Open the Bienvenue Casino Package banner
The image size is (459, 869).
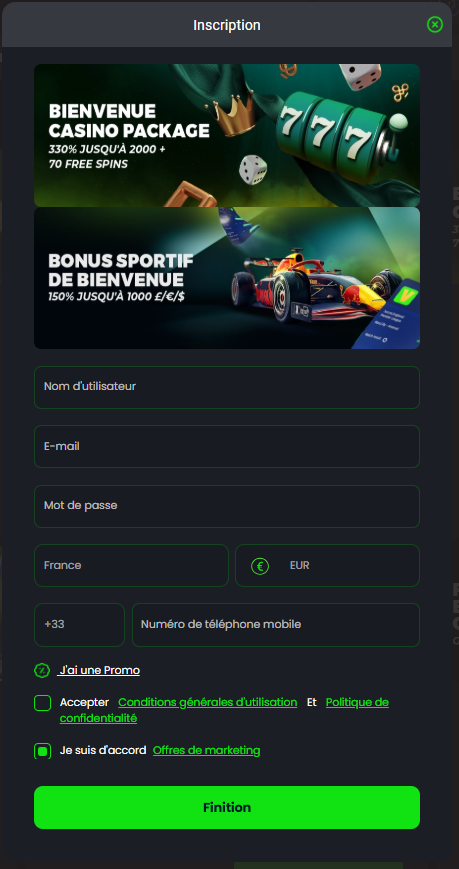coord(227,135)
